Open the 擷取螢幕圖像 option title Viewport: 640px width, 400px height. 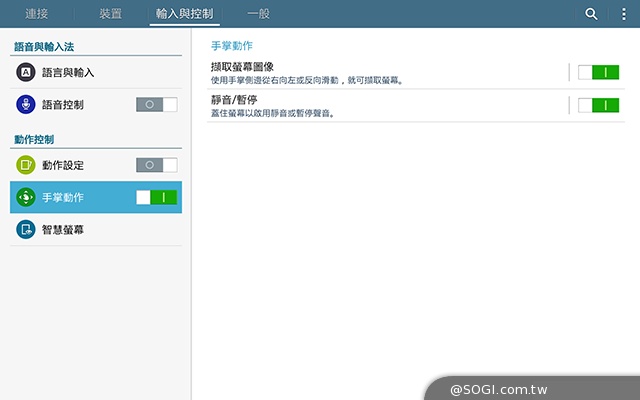(242, 67)
